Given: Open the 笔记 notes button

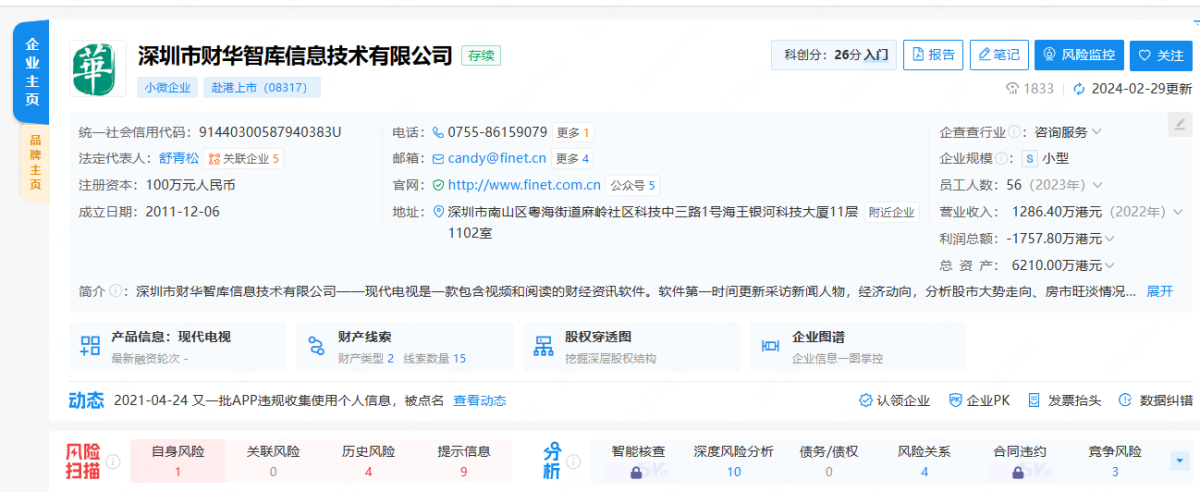Looking at the screenshot, I should click(999, 55).
